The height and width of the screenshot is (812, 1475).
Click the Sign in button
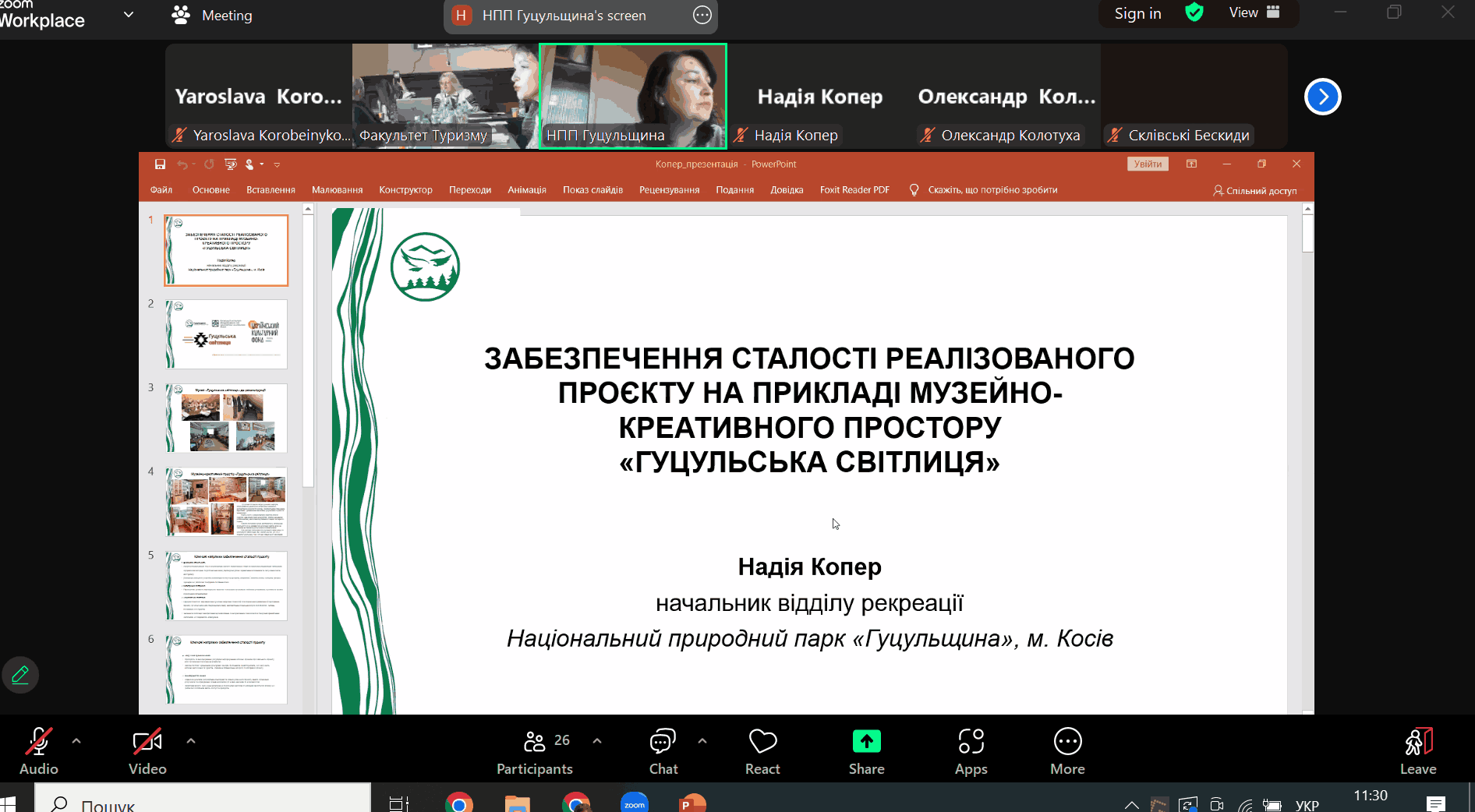pyautogui.click(x=1137, y=13)
